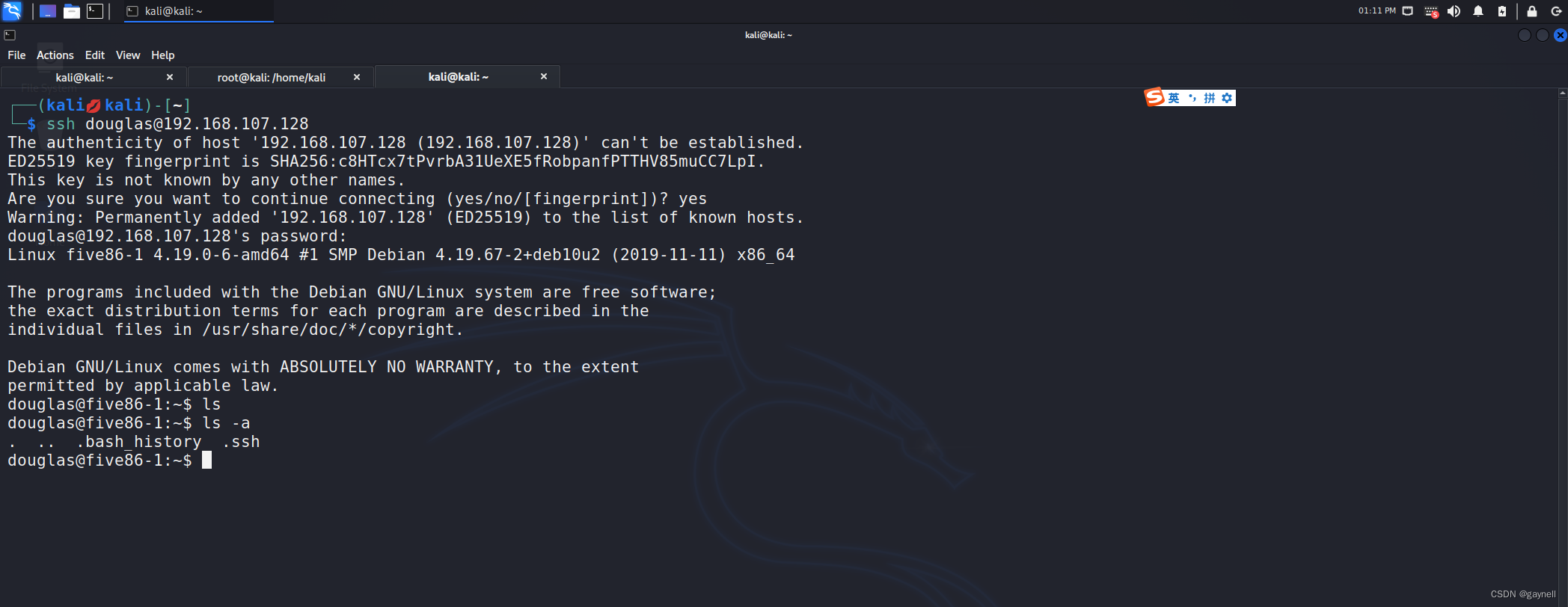Click the ED25519 key fingerprint line
This screenshot has height=607, width=1568.
386,161
